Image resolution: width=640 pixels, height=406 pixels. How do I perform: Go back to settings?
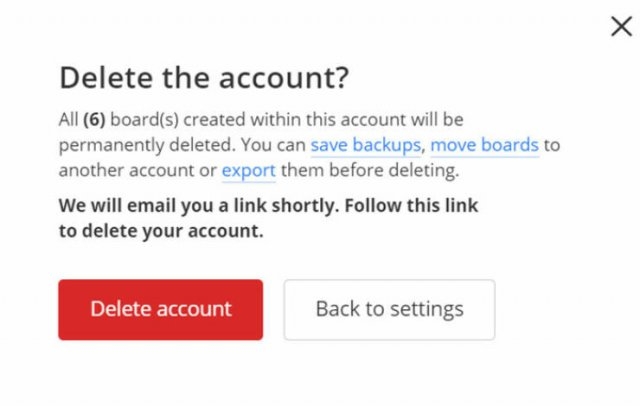pyautogui.click(x=389, y=309)
